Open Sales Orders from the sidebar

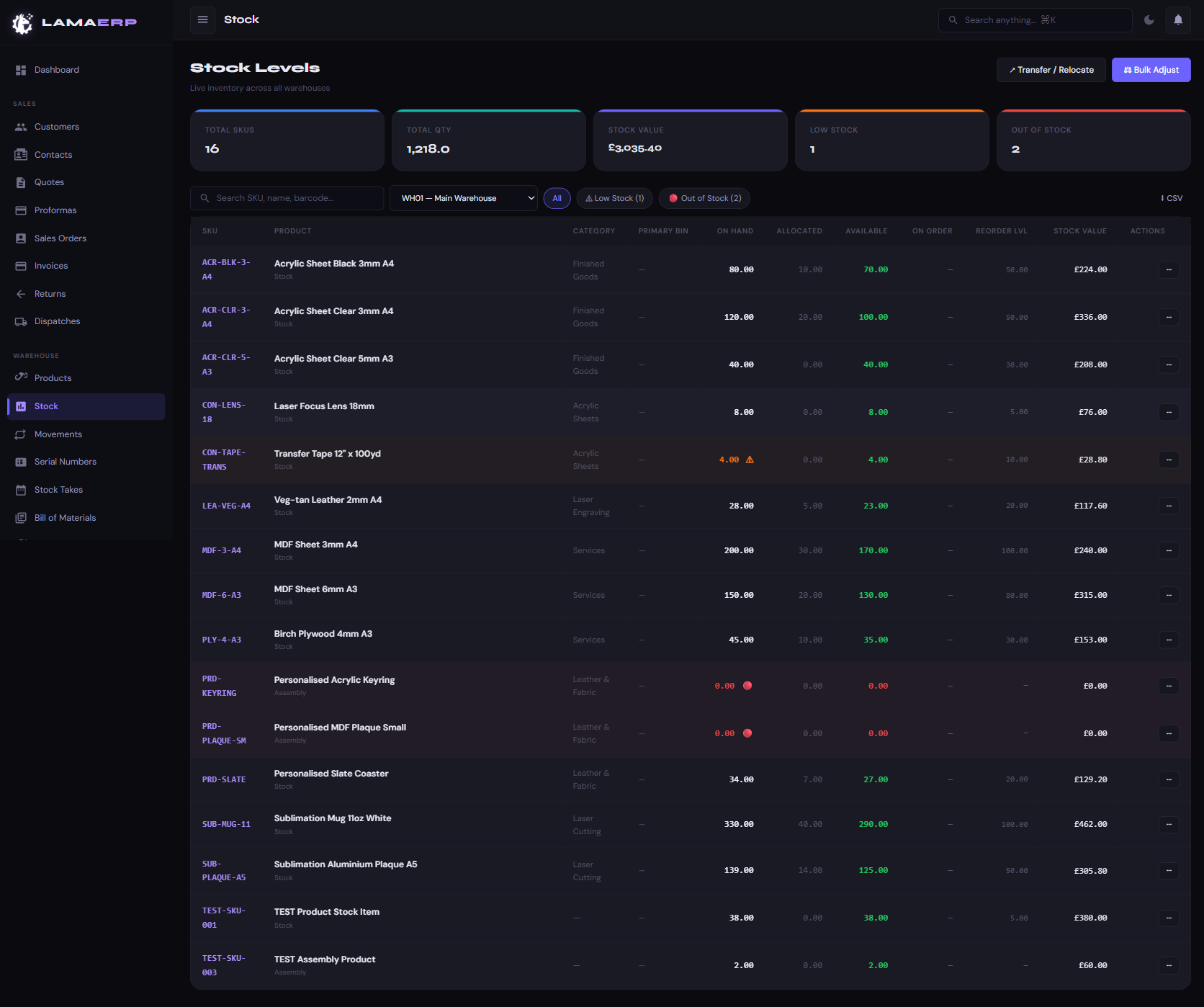pyautogui.click(x=60, y=238)
